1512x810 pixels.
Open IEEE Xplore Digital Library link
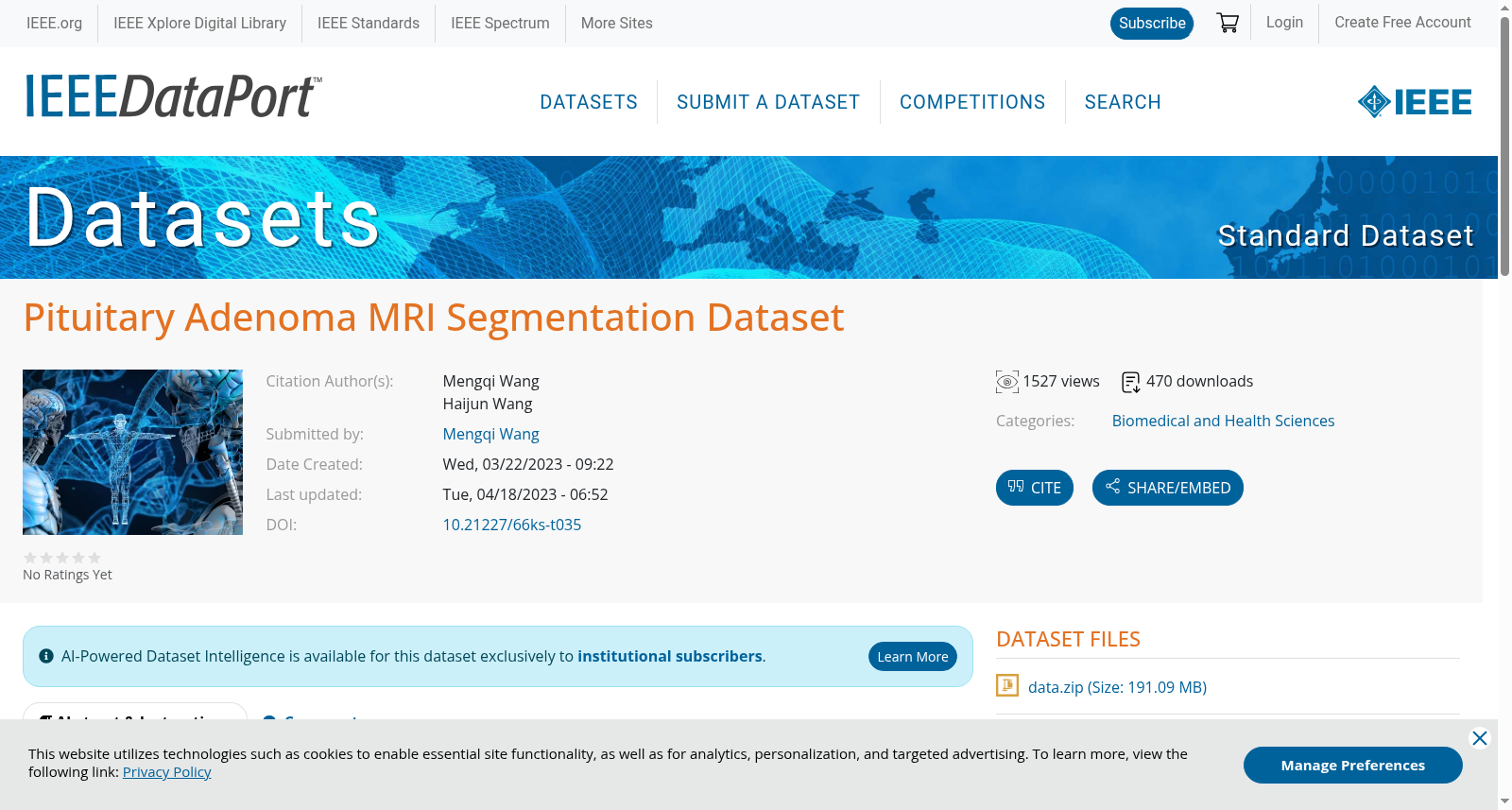coord(199,23)
